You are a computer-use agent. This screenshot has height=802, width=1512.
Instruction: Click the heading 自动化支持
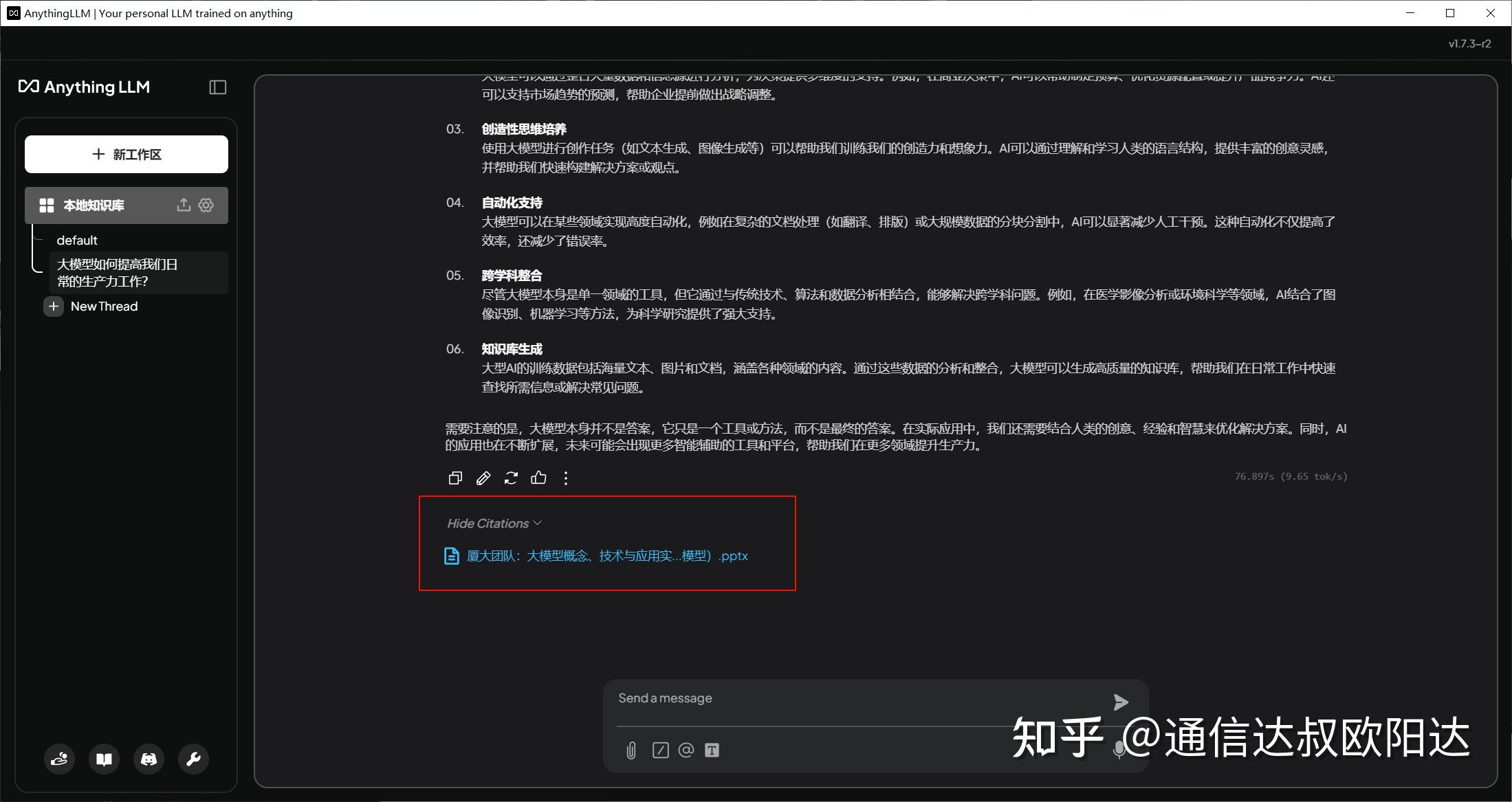pyautogui.click(x=512, y=203)
